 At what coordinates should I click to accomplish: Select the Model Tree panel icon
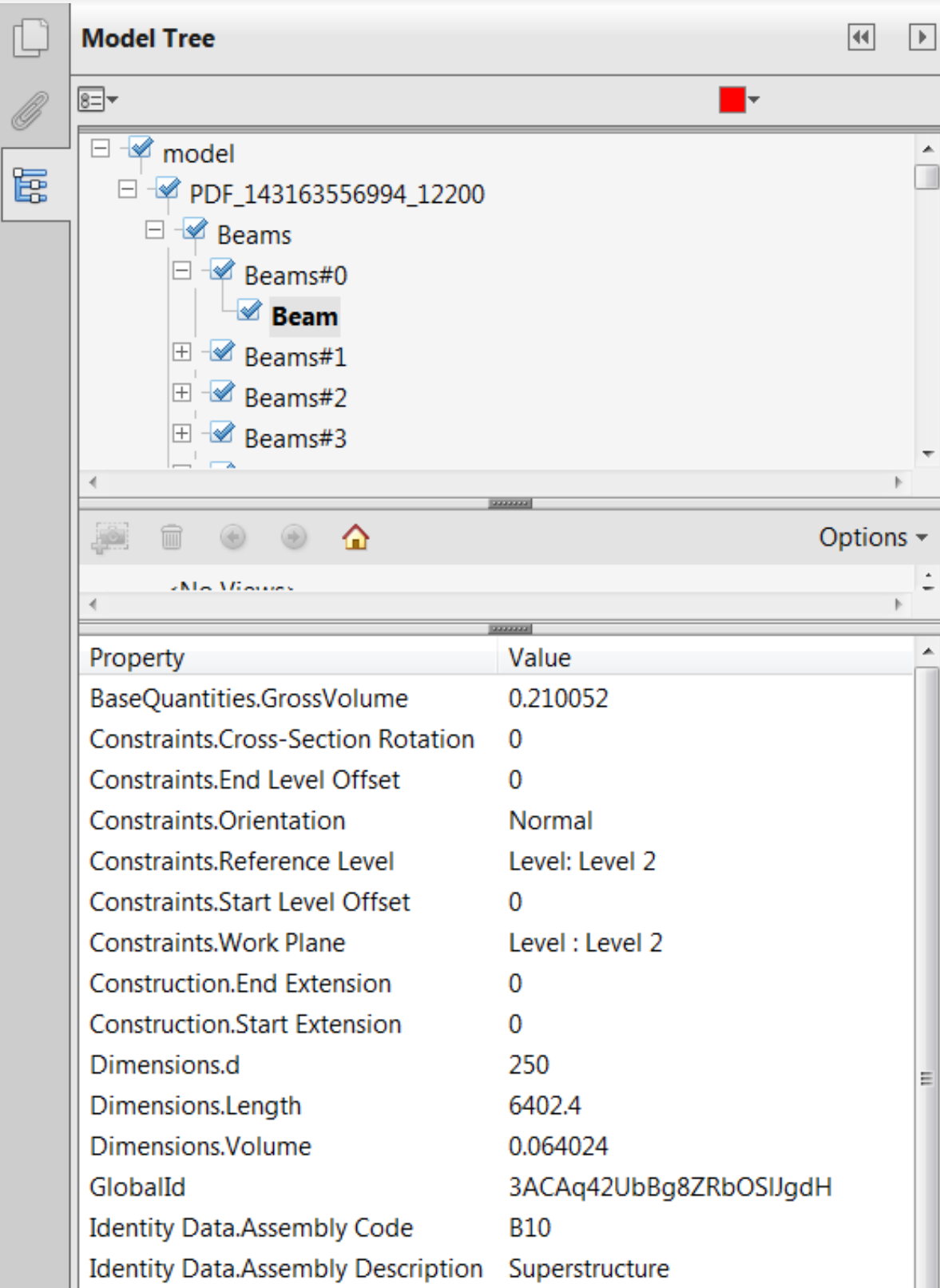point(32,185)
